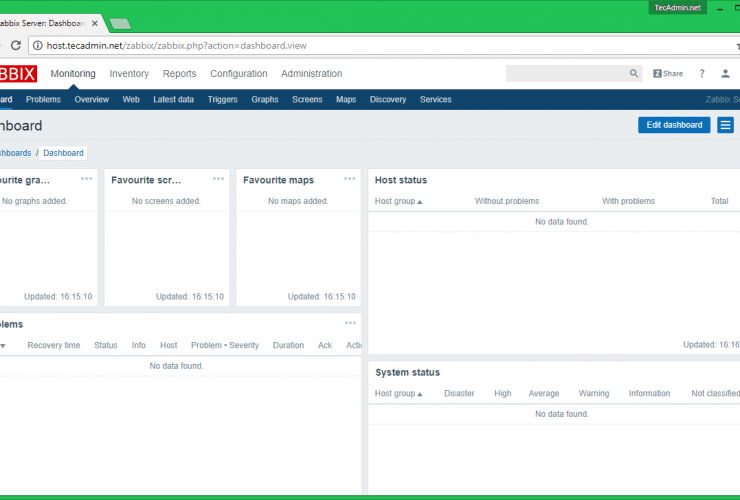740x500 pixels.
Task: Open Favourite maps widget options menu
Action: 350,179
